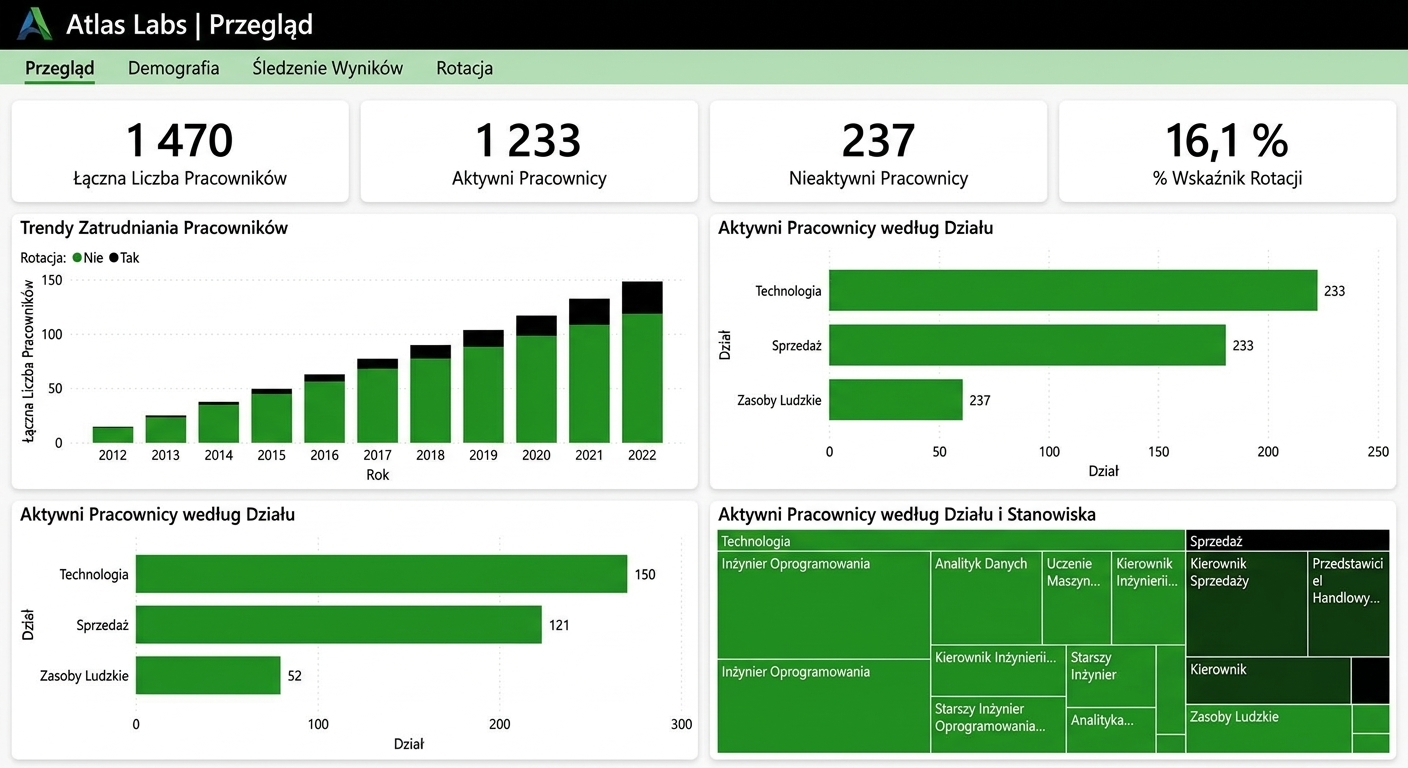Image resolution: width=1408 pixels, height=768 pixels.
Task: Click the Sprzedaż bar labeled 121
Action: click(x=339, y=625)
